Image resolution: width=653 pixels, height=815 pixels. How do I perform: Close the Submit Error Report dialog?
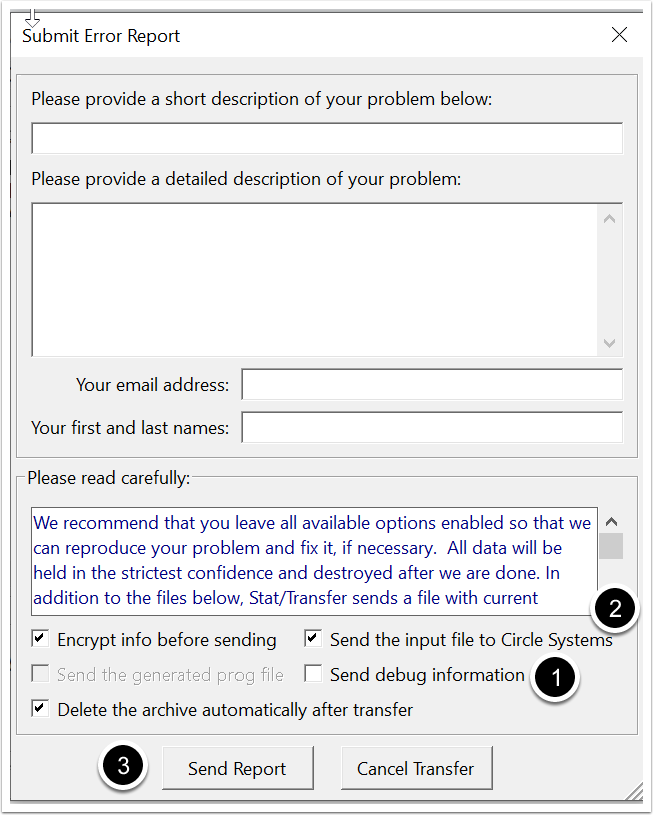click(619, 35)
